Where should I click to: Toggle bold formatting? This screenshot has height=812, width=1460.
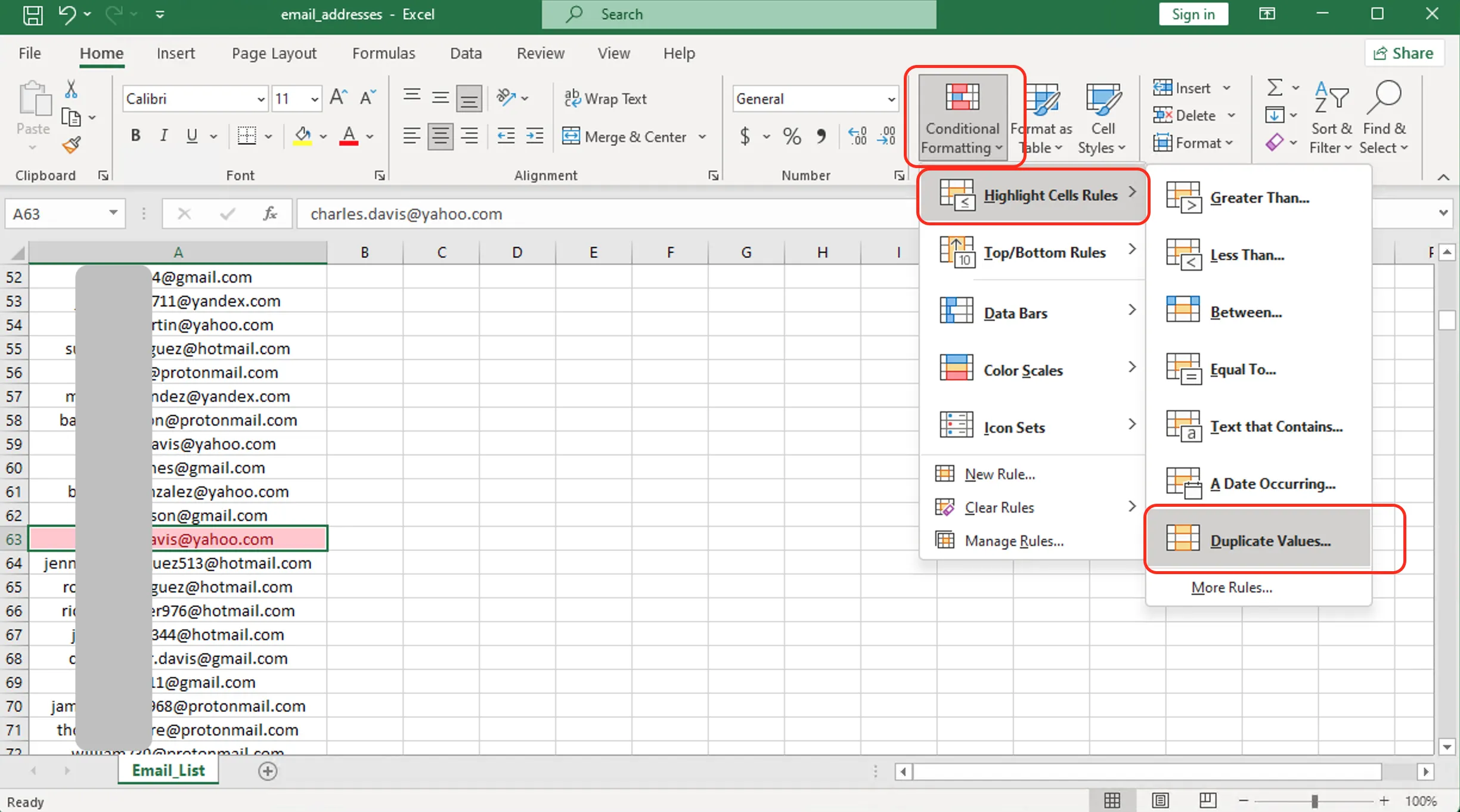click(135, 136)
